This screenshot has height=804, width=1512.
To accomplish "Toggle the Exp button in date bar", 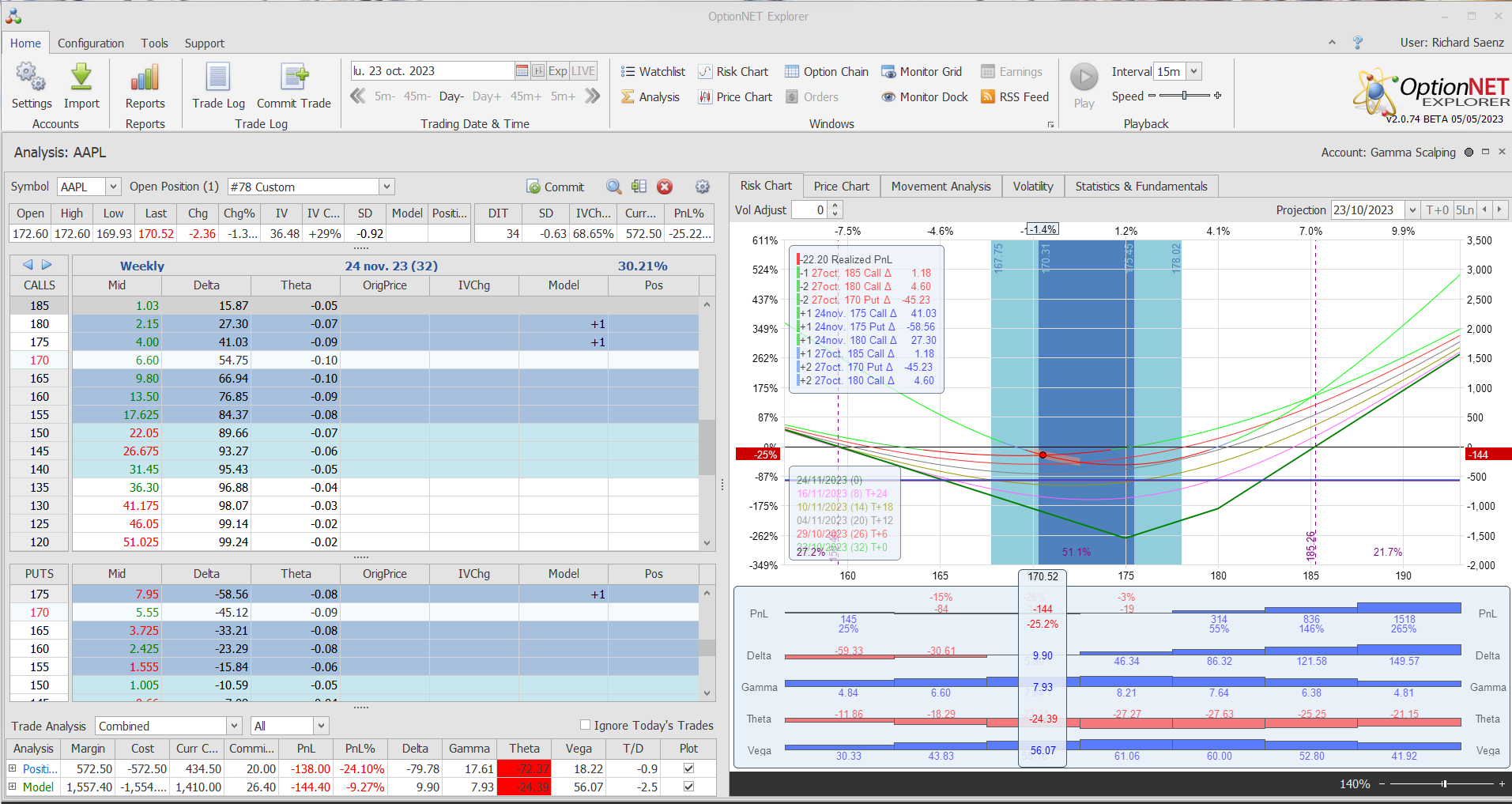I will pyautogui.click(x=558, y=71).
